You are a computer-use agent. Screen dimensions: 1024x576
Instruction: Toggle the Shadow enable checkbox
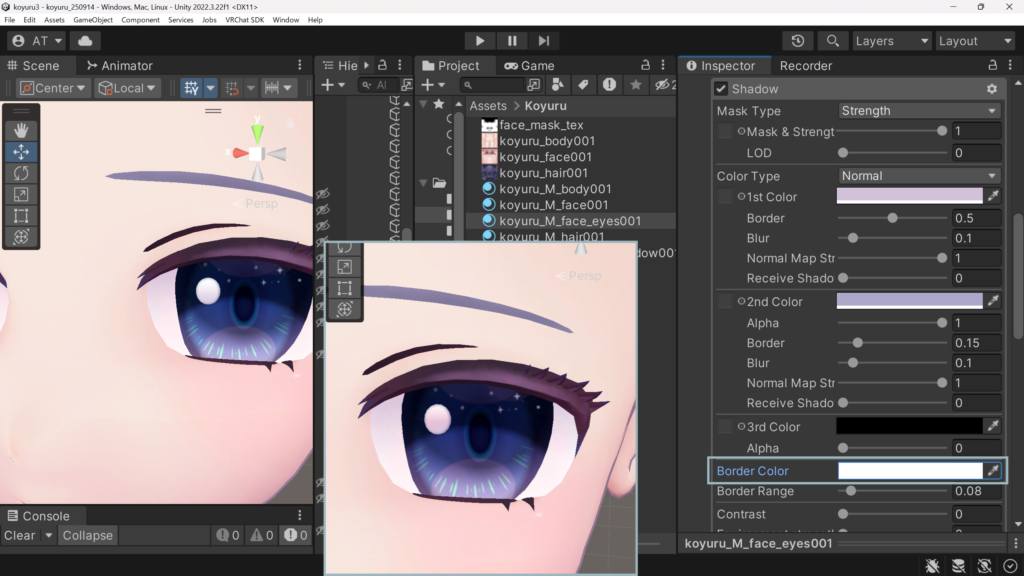click(x=721, y=89)
